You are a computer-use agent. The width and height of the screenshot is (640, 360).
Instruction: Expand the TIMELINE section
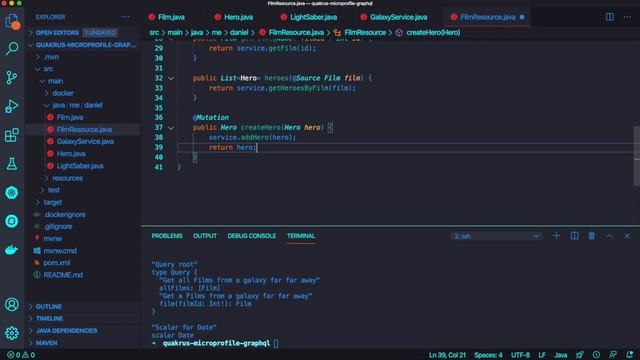[83, 318]
